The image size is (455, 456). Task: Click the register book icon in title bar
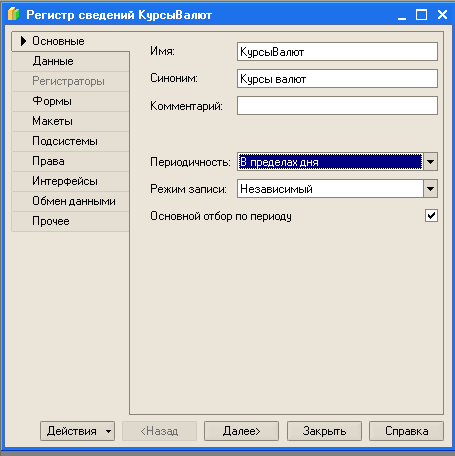(14, 14)
